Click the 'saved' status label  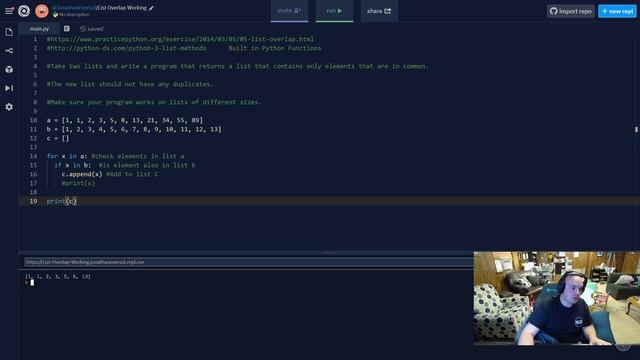pos(96,29)
